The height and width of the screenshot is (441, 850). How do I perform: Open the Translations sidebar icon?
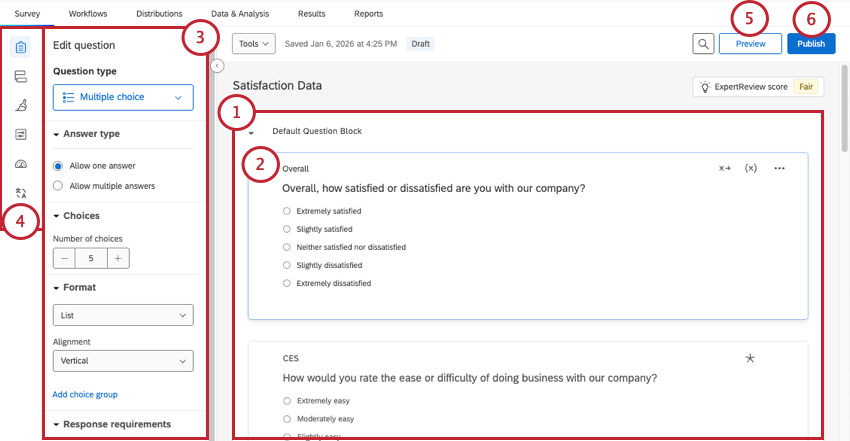[21, 192]
